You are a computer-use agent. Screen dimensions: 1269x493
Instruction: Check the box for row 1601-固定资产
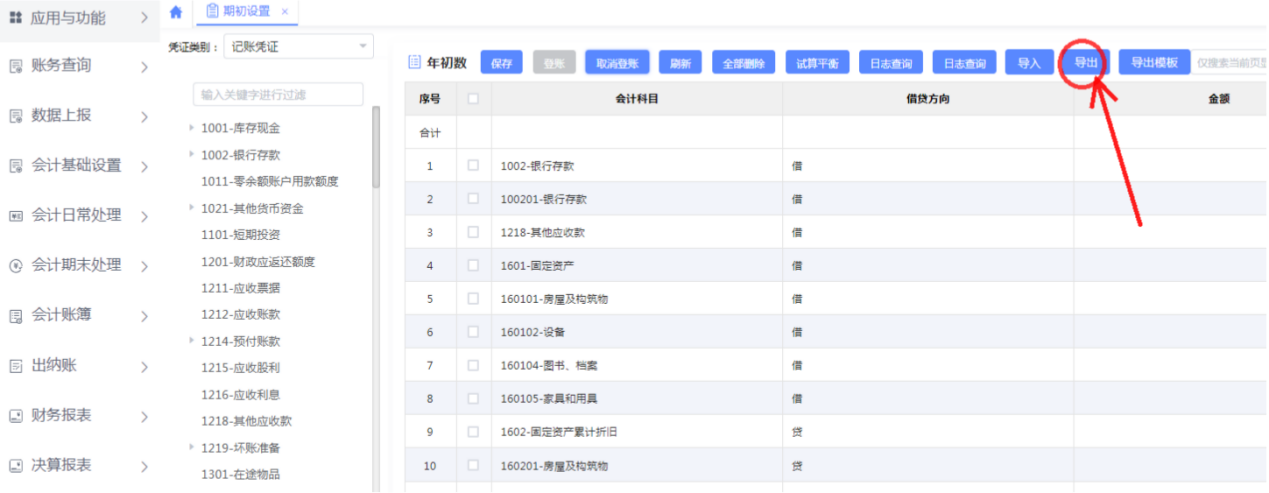click(x=473, y=266)
